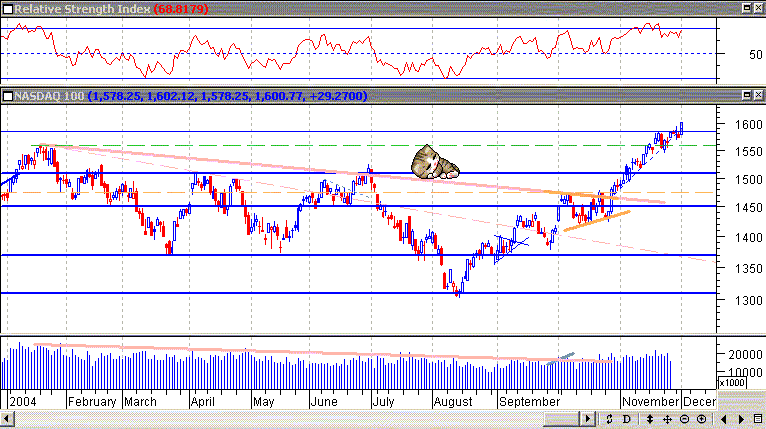
Task: Click the 'NASDAQ 100' pane title
Action: click(49, 96)
